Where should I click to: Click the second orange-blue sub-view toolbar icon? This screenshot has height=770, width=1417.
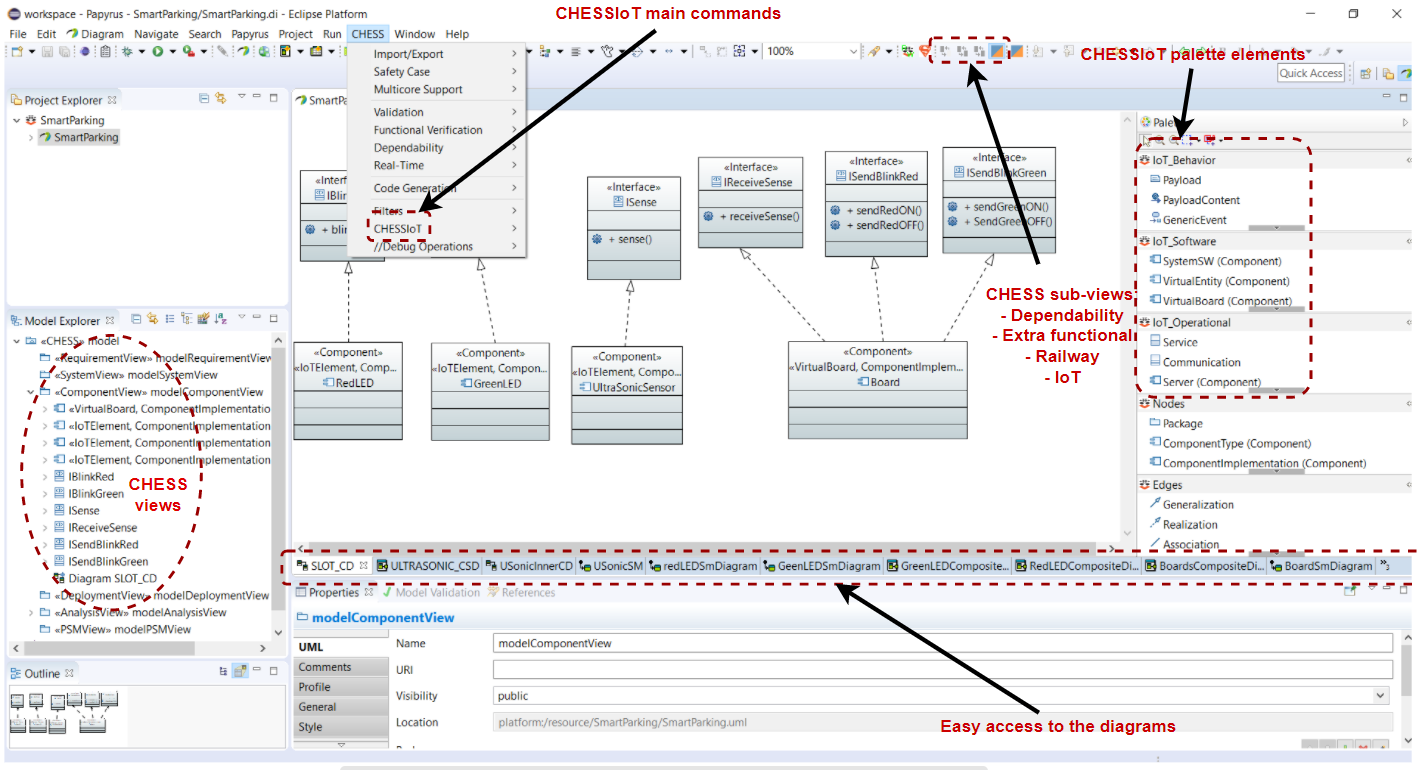pos(1015,52)
